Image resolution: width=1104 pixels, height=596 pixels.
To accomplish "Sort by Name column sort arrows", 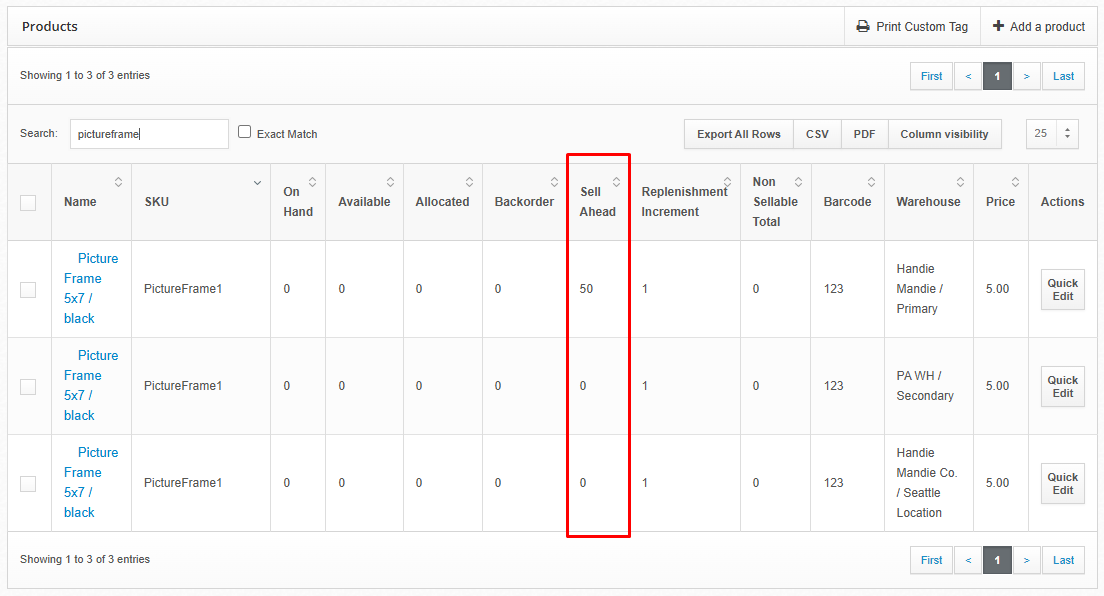I will (119, 182).
